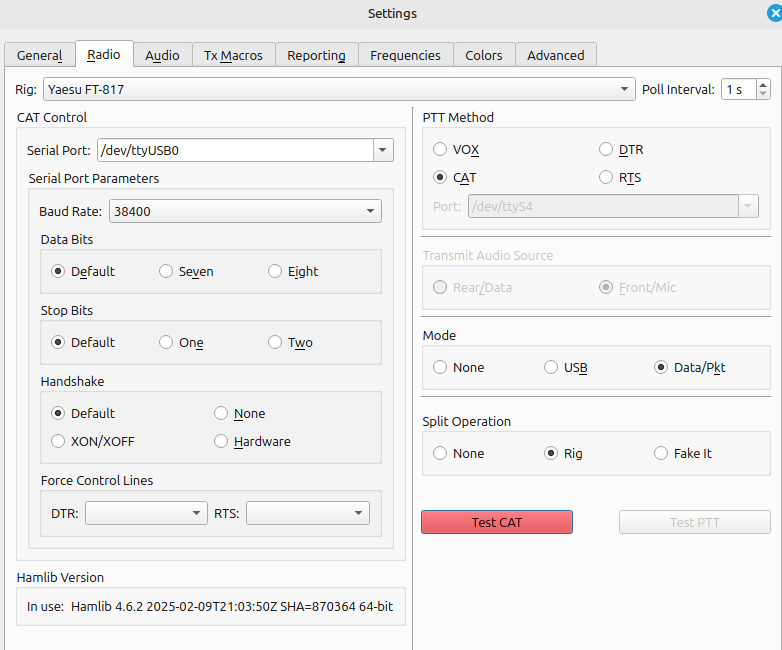Open the DTR force control dropdown
This screenshot has height=650, width=782.
point(146,513)
